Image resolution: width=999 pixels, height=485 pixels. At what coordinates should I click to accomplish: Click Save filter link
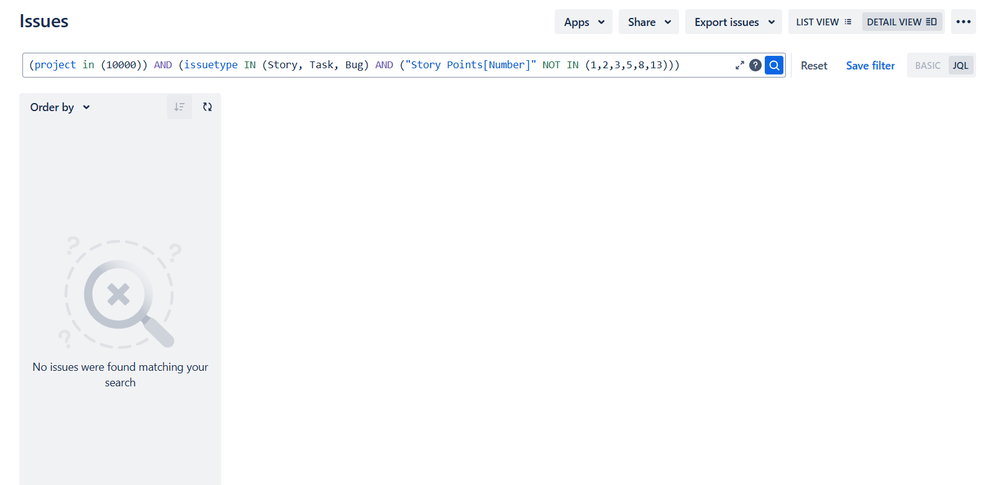tap(870, 66)
